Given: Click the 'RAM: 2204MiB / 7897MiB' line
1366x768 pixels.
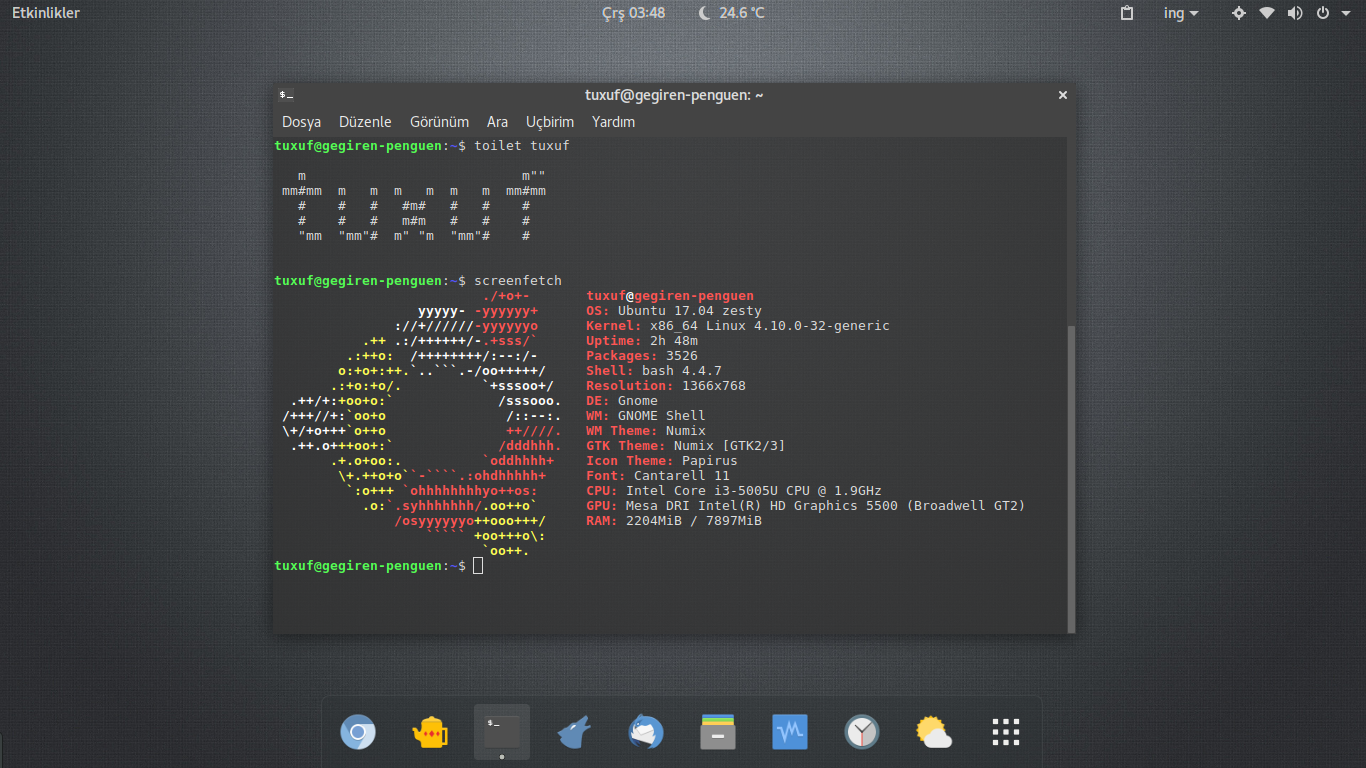Looking at the screenshot, I should coord(674,521).
